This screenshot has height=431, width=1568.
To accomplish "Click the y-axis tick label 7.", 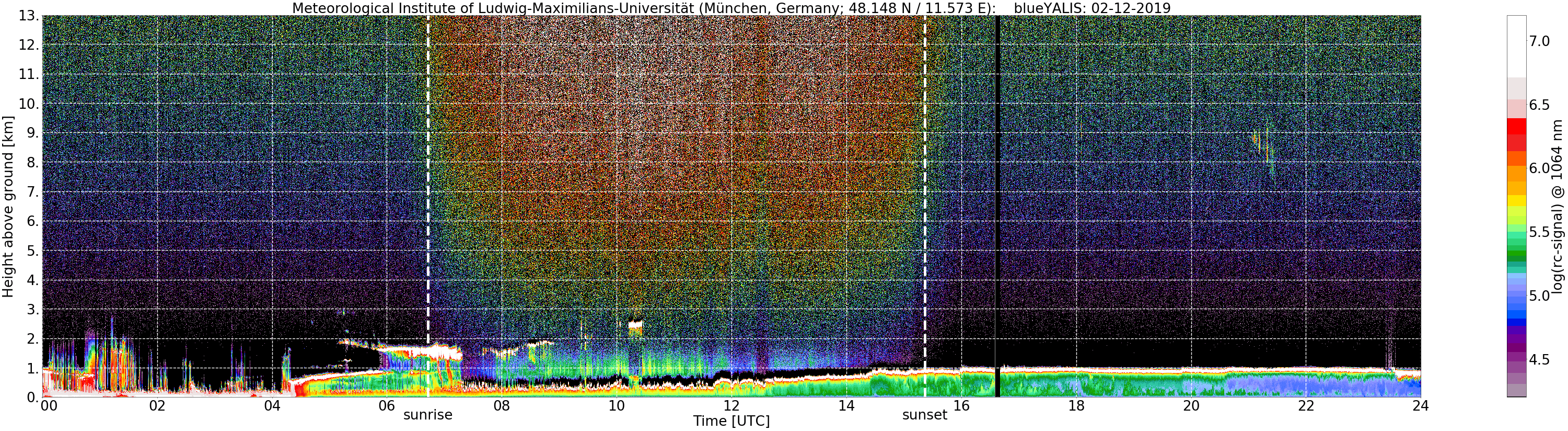I will coord(32,192).
